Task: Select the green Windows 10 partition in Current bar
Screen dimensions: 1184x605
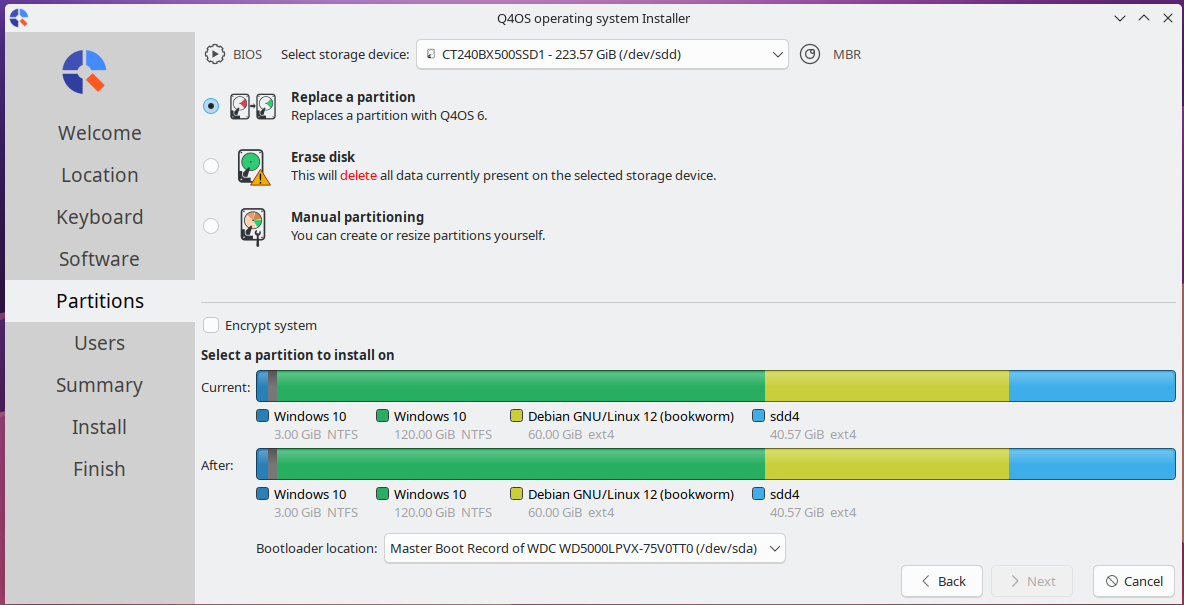Action: pos(520,386)
